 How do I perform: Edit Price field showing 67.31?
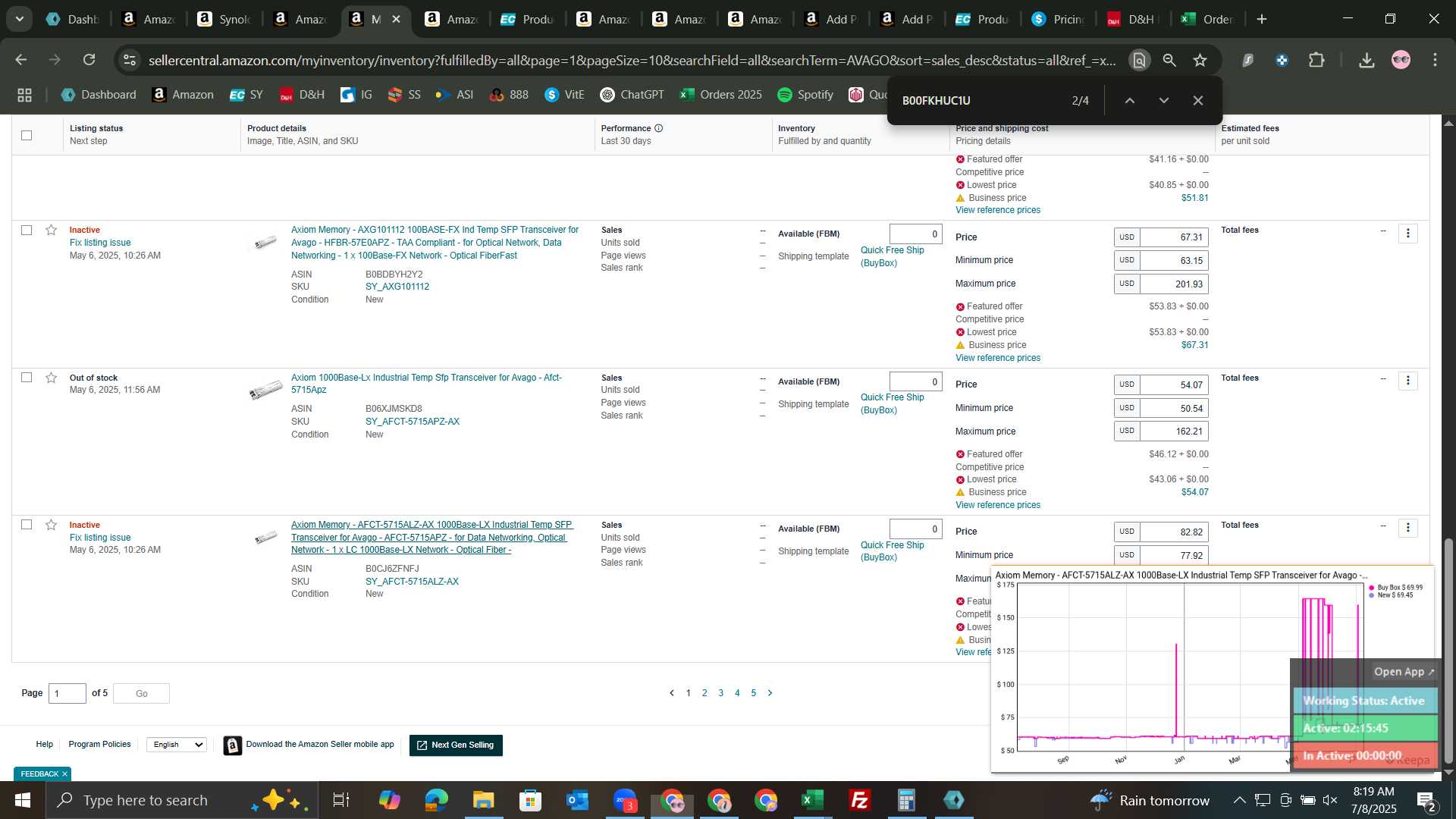(1174, 237)
